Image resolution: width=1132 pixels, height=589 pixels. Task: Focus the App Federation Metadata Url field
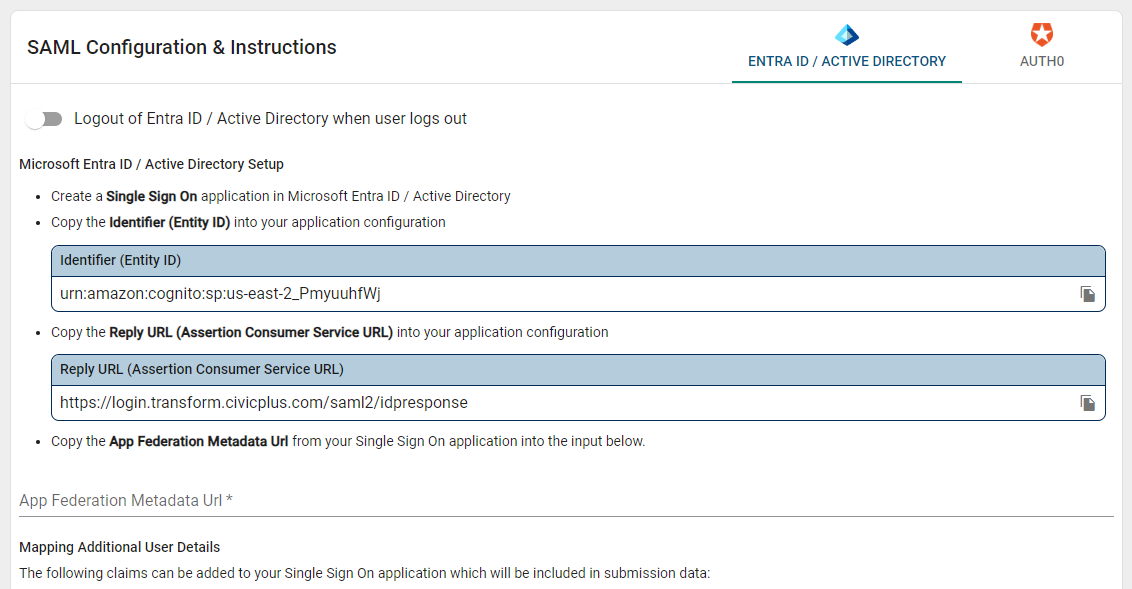[x=566, y=500]
